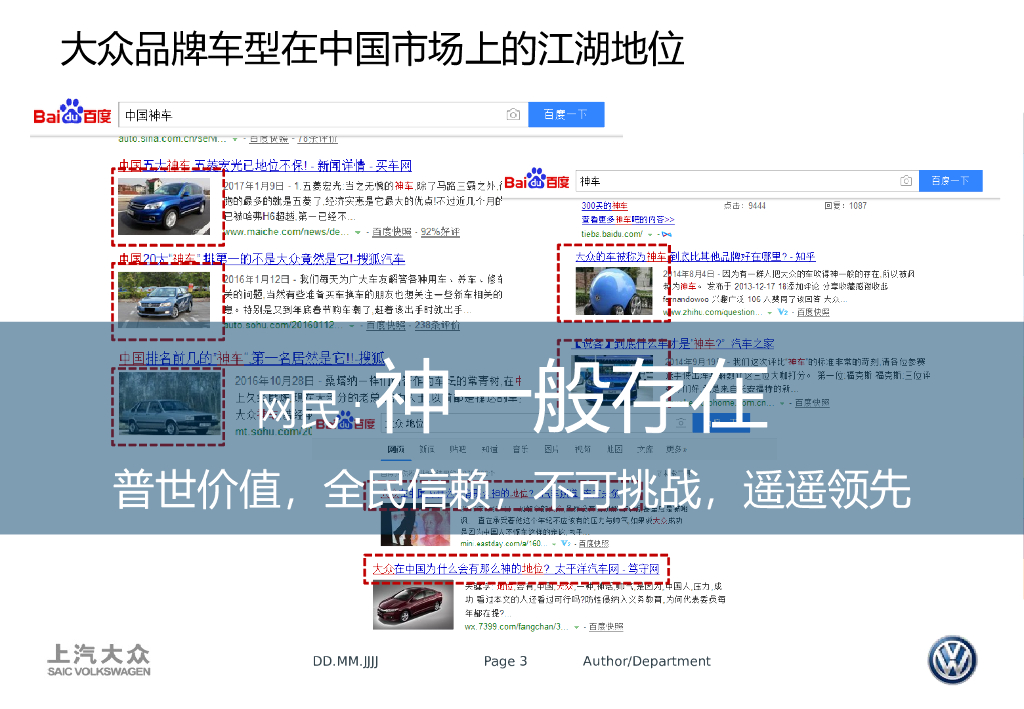Expand the dropdown arrow after tieba.baidu.com/
Image resolution: width=1024 pixels, height=709 pixels.
[650, 234]
